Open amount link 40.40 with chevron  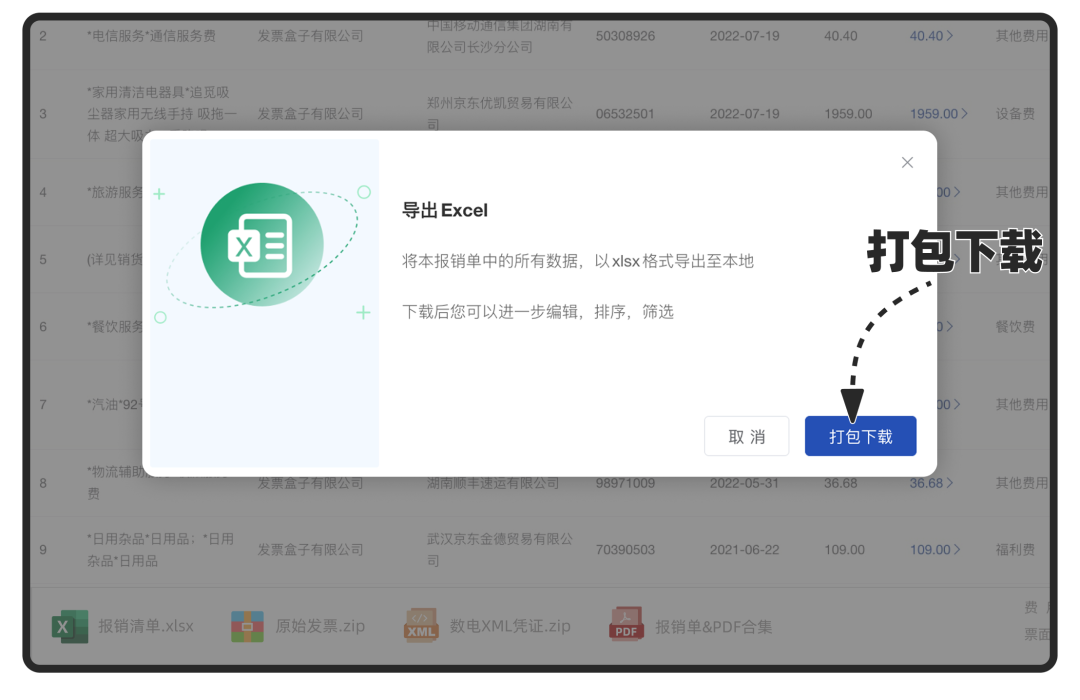tap(931, 36)
